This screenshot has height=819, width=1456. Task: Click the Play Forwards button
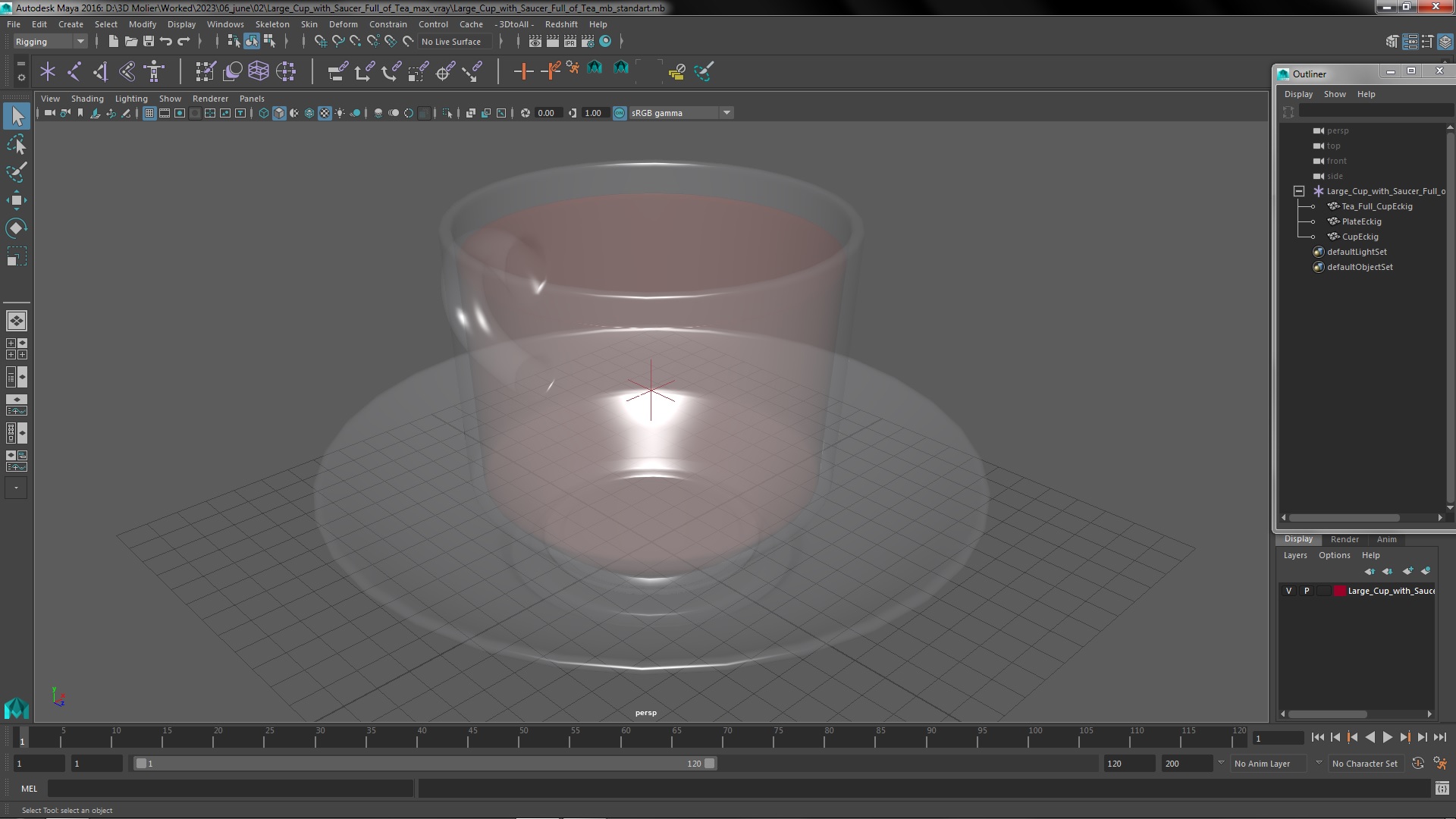pyautogui.click(x=1387, y=737)
